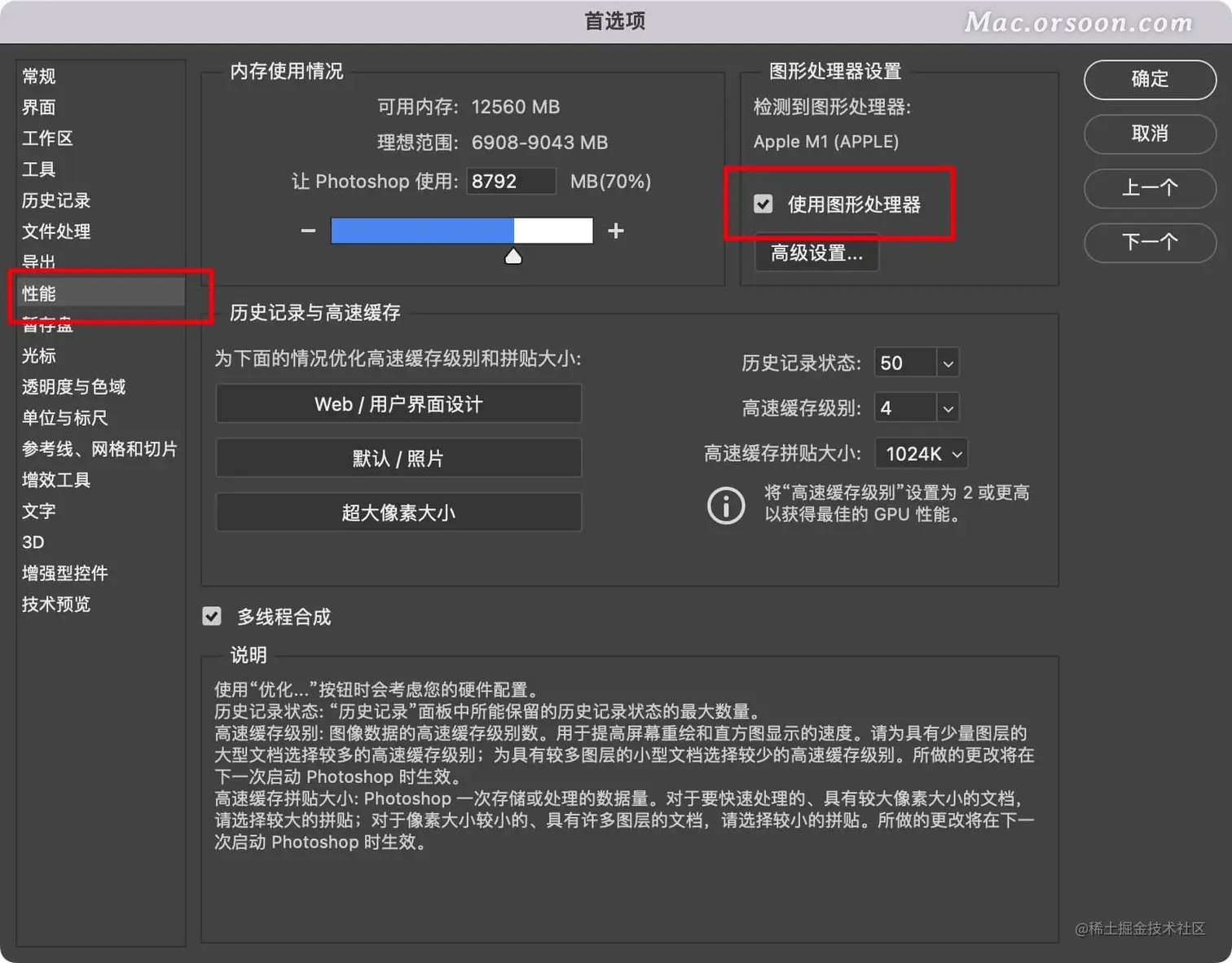Open the 历史记录状态 dropdown showing 50
The height and width of the screenshot is (963, 1232).
click(x=948, y=363)
